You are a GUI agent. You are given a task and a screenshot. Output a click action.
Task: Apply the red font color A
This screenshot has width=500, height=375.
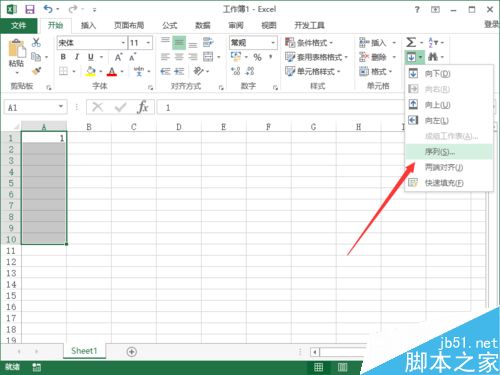[112, 71]
